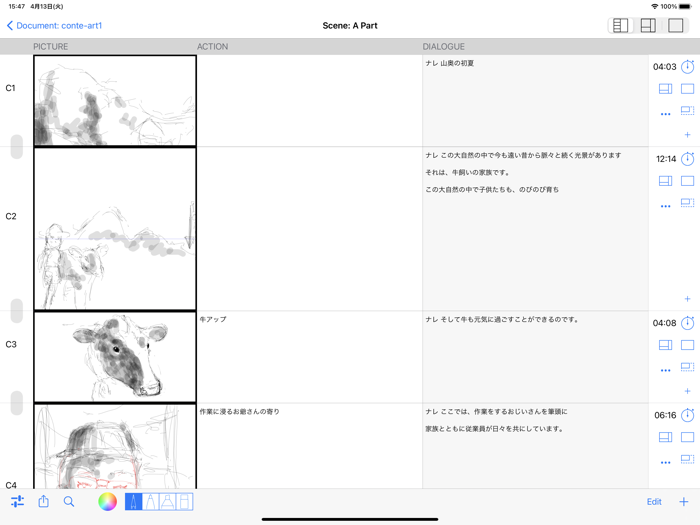Open the stopwatch timer for cut C4

688,415
